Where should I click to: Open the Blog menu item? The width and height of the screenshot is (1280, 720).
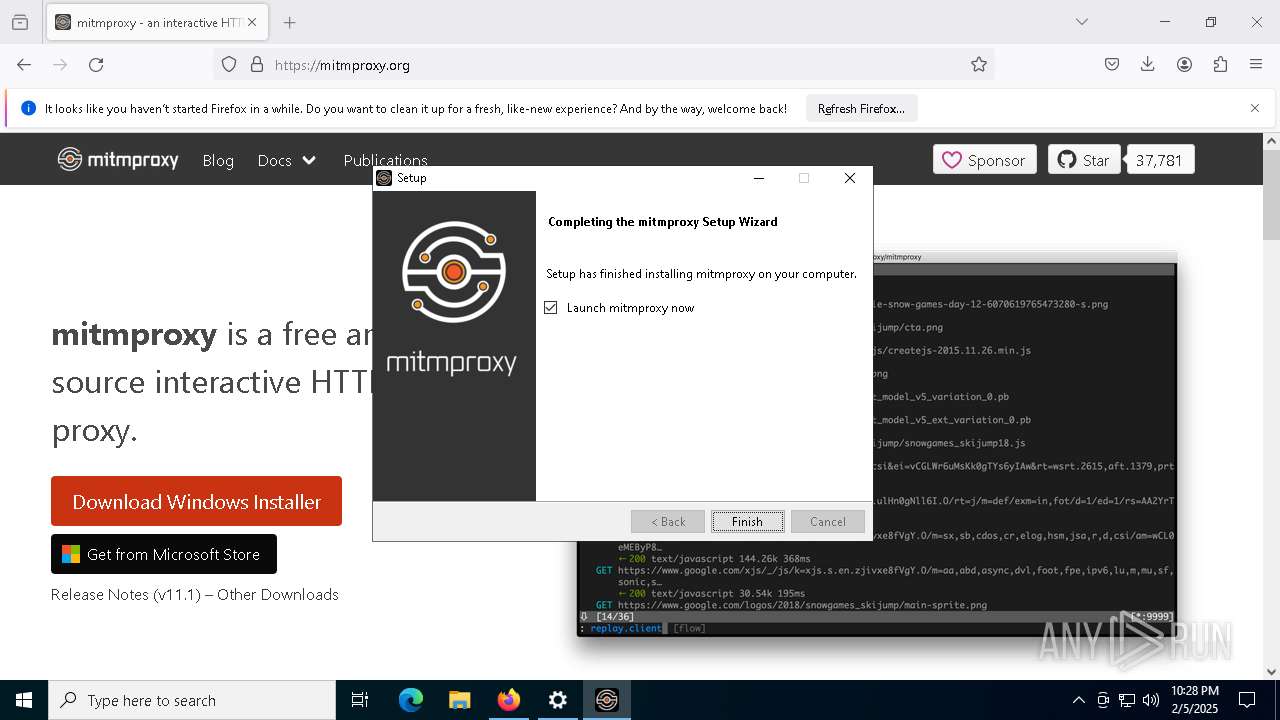(218, 160)
